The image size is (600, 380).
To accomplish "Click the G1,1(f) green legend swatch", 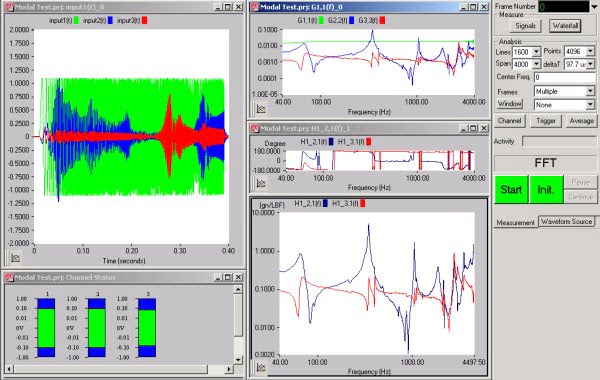I will click(321, 20).
